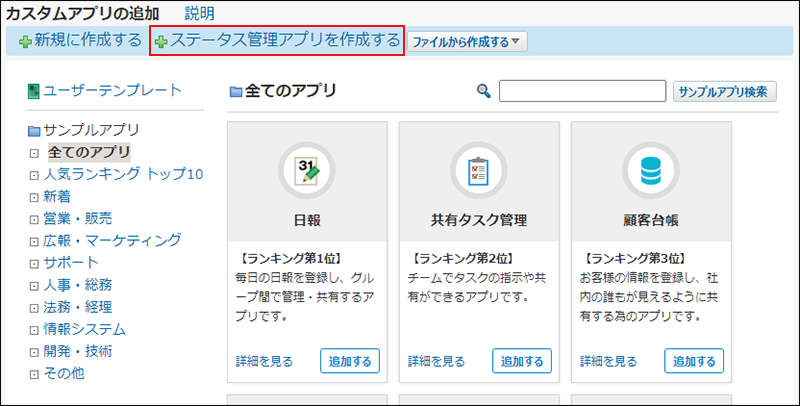Open 詳細を見る for 共有タスク管理
The height and width of the screenshot is (406, 800).
coord(436,362)
